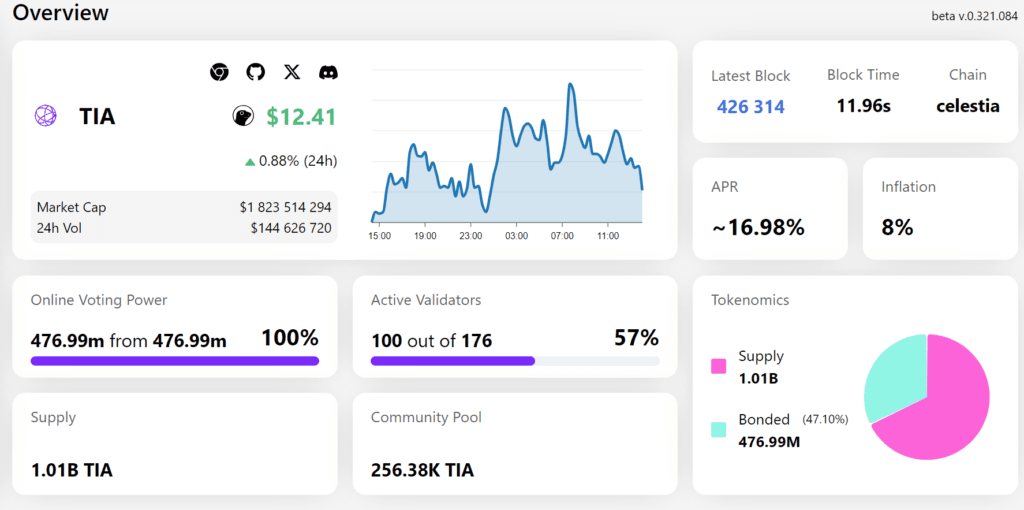Click the $12.41 TIA price

coord(301,117)
